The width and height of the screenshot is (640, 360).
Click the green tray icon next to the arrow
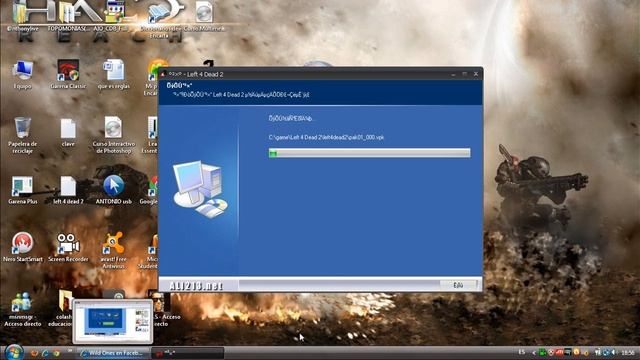(542, 352)
